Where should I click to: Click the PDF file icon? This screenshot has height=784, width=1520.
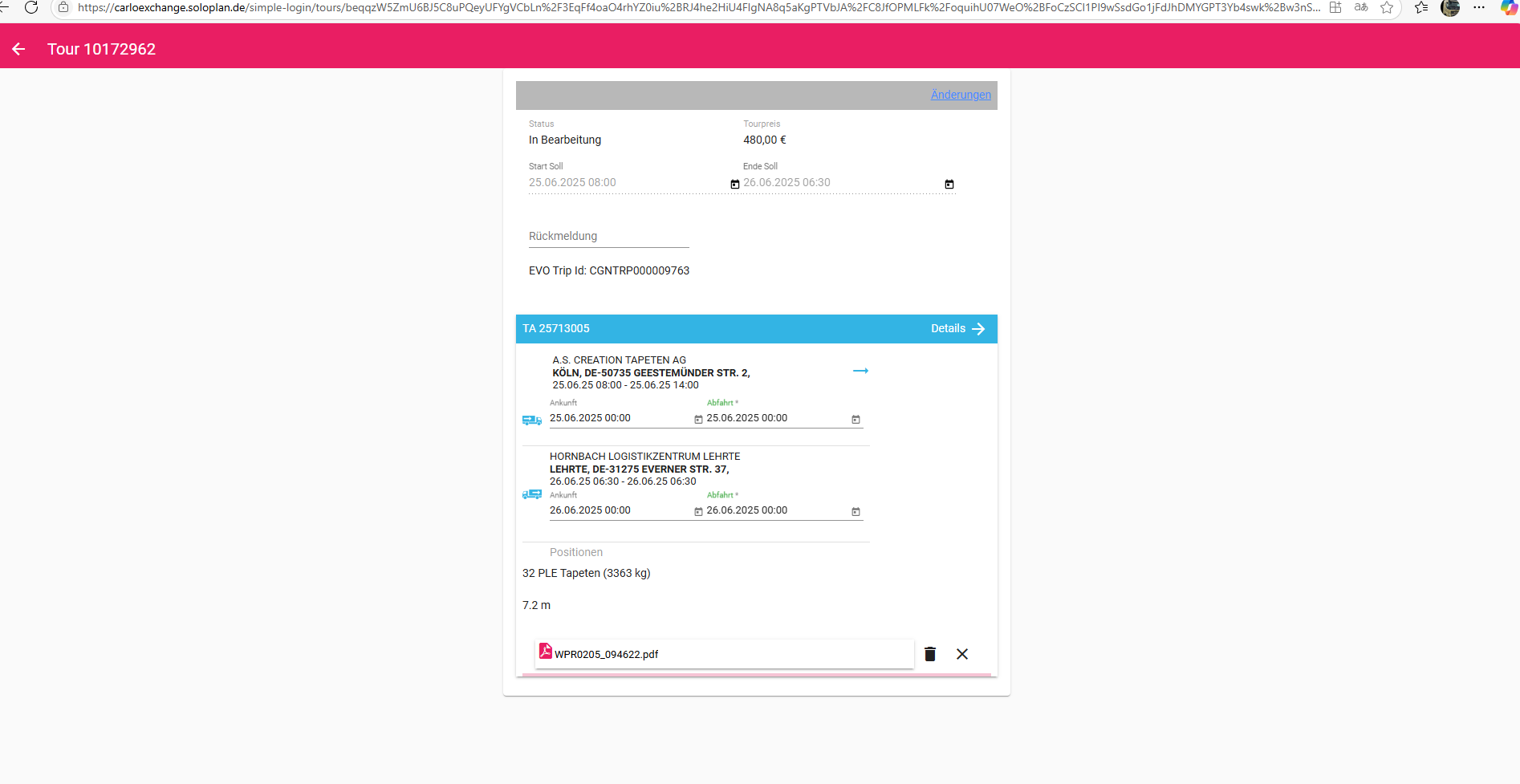click(545, 652)
